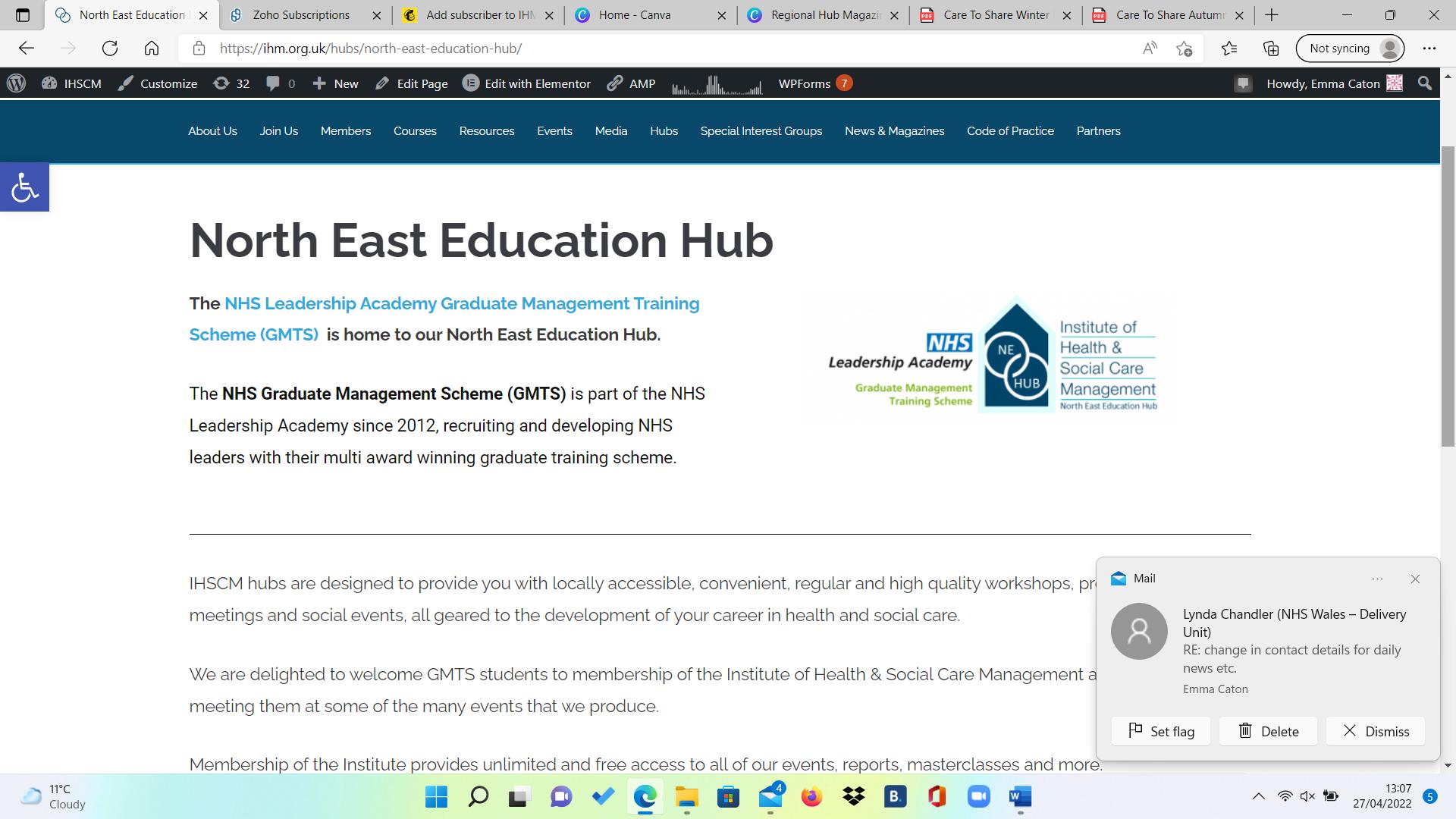This screenshot has height=819, width=1456.
Task: Open the 32 updates item
Action: [231, 83]
